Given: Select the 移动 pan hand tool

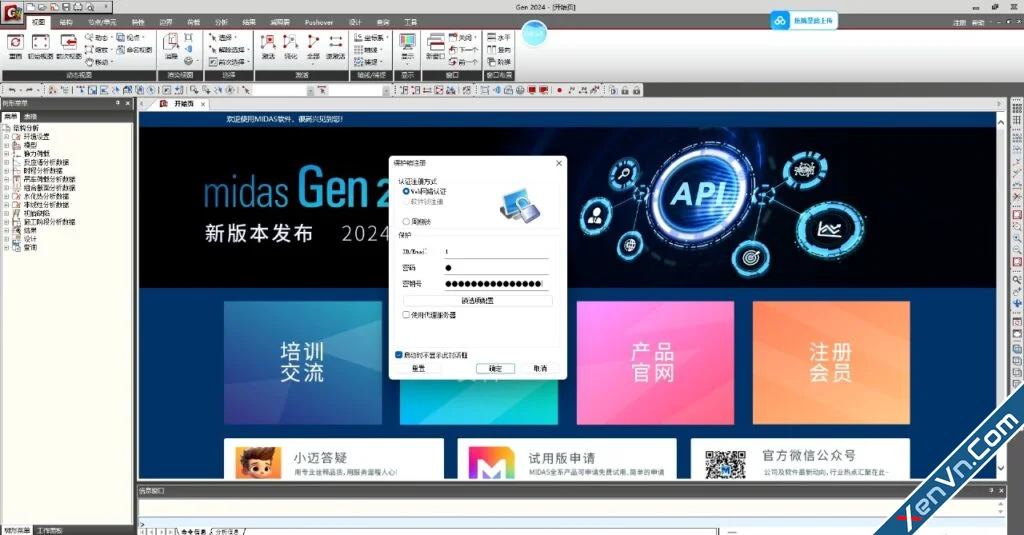Looking at the screenshot, I should click(97, 62).
